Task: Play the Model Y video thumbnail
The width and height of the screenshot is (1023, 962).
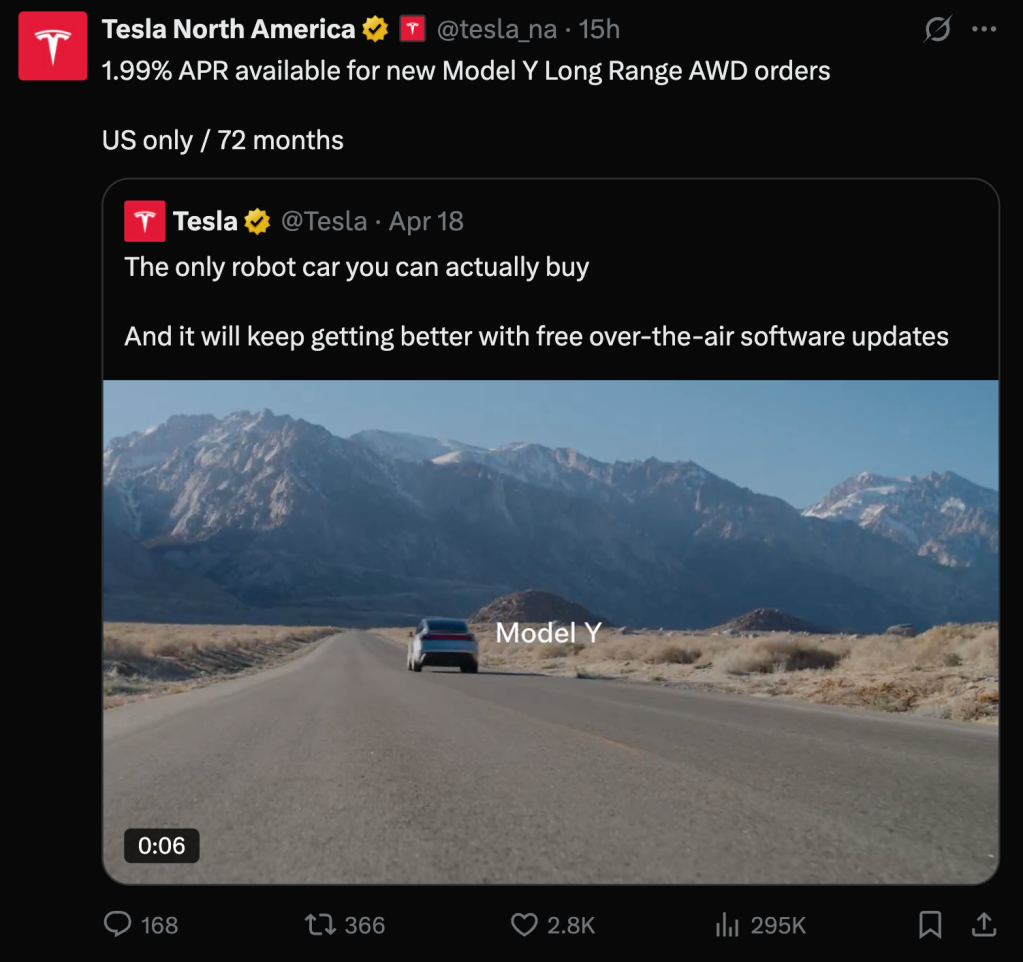Action: 550,630
